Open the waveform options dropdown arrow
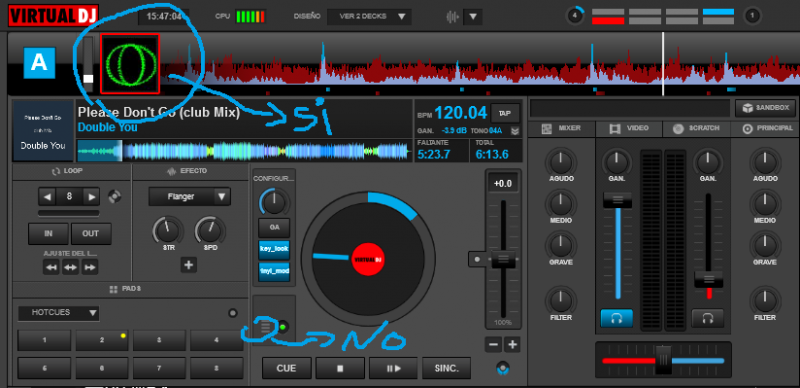The image size is (800, 388). click(x=473, y=17)
